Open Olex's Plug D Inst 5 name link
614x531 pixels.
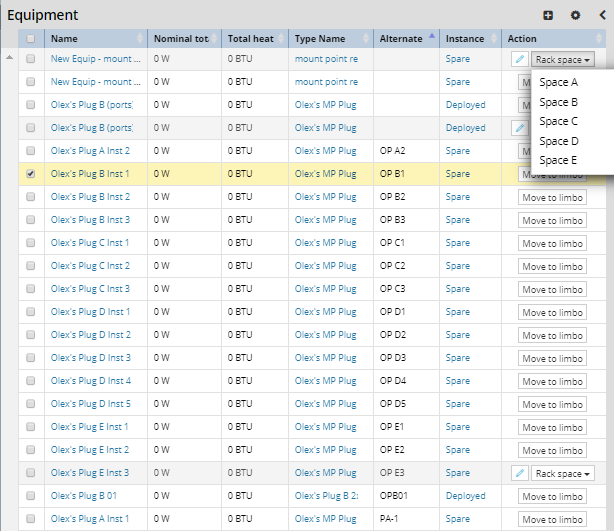tap(90, 404)
